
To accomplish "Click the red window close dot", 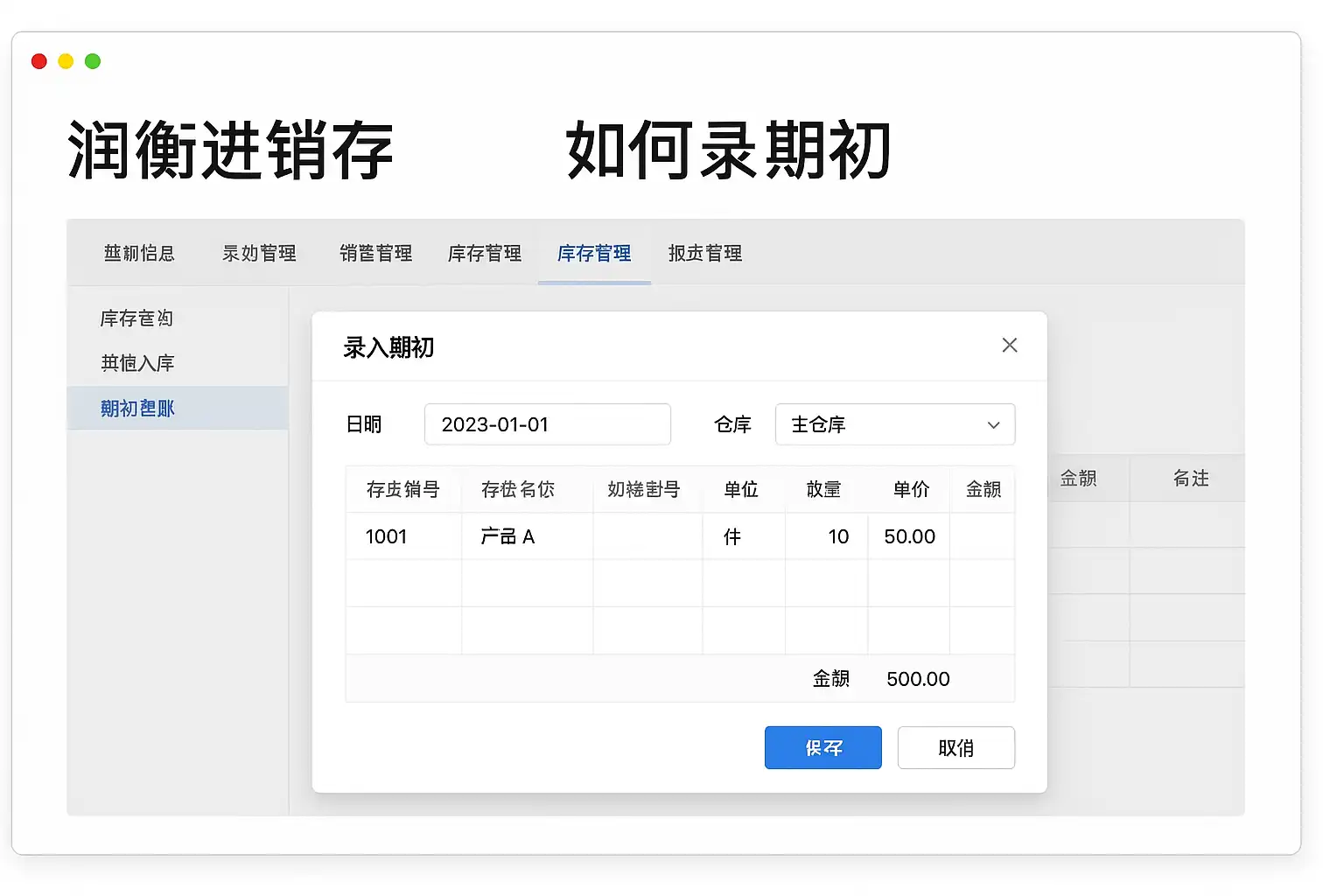I will [x=39, y=61].
